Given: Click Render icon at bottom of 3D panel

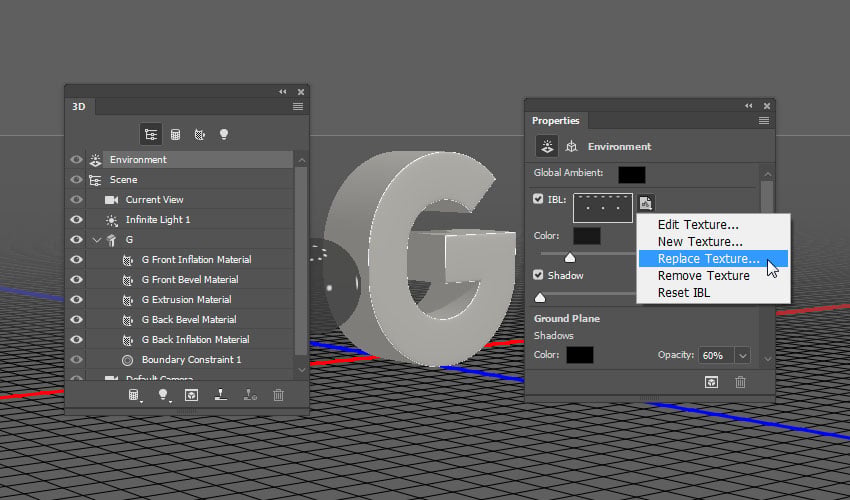Looking at the screenshot, I should coord(191,395).
